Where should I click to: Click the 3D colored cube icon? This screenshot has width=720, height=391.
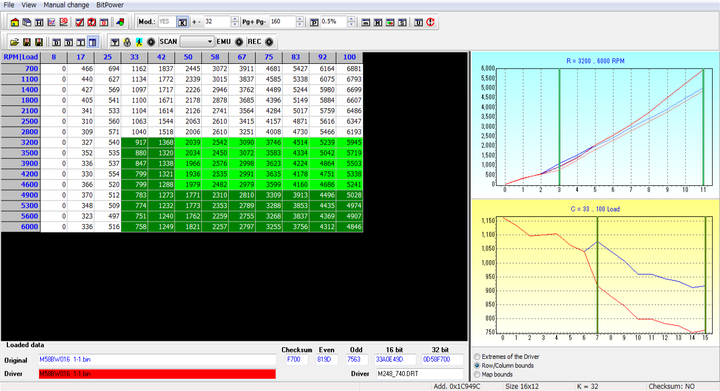click(120, 22)
